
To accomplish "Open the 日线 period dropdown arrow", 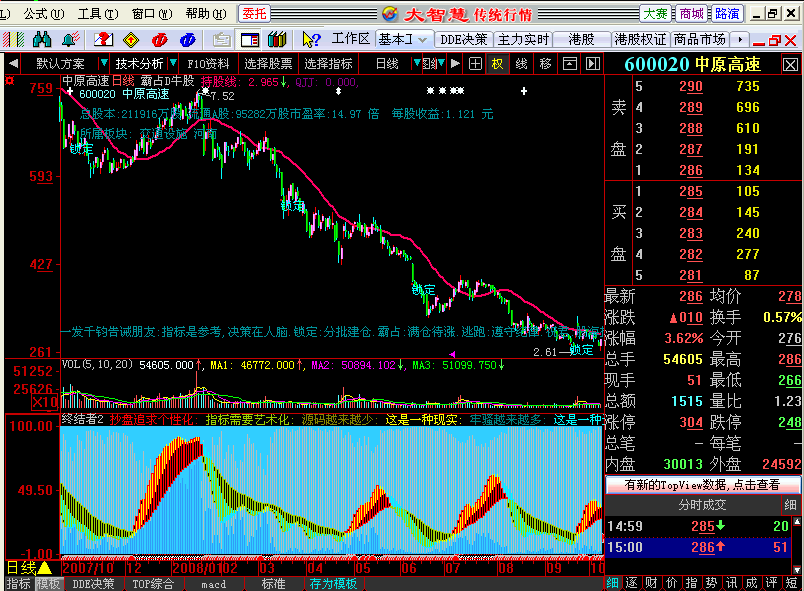I will 417,64.
